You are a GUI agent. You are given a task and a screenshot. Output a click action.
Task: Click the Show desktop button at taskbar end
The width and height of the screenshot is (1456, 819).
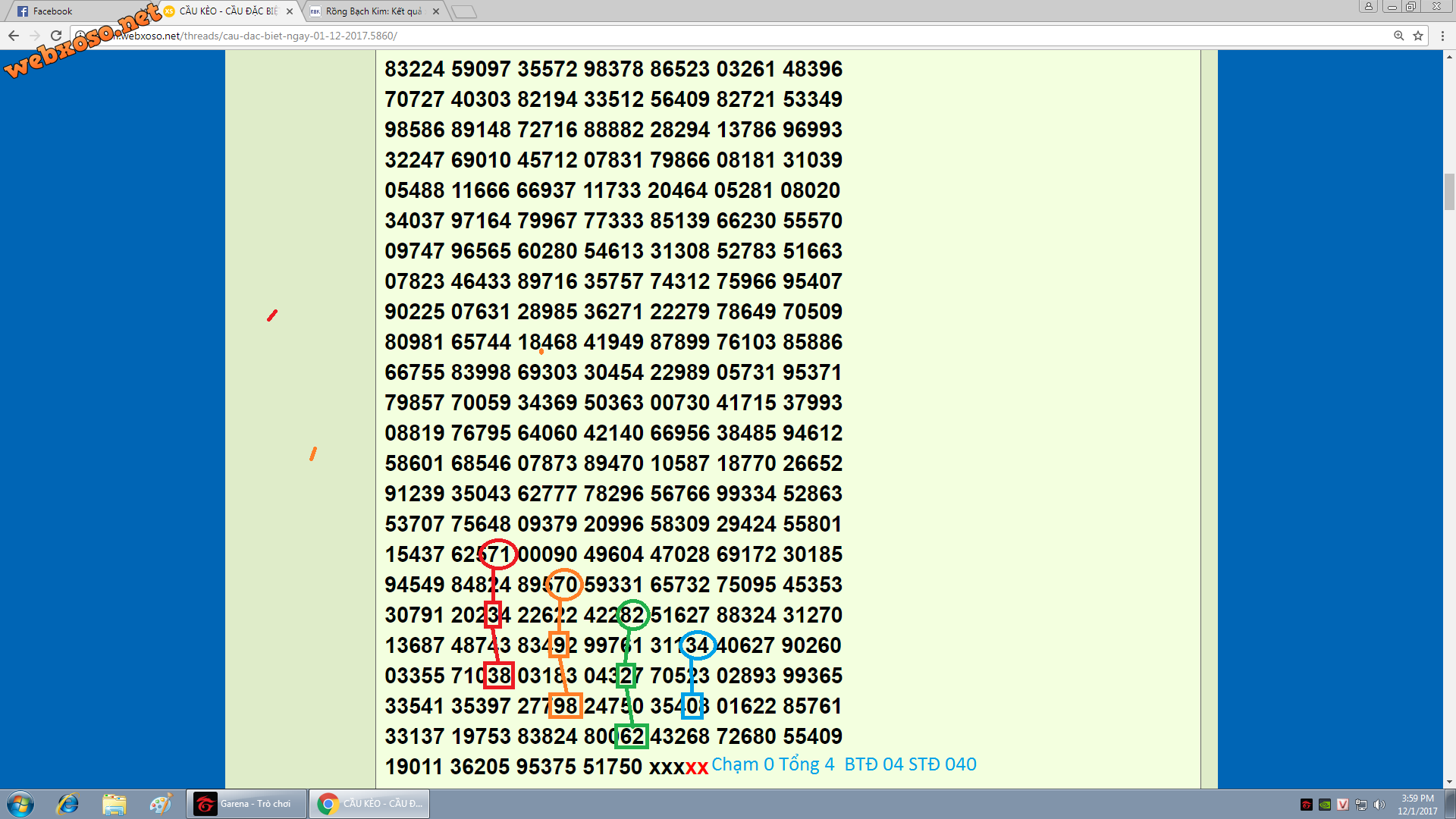(x=1450, y=804)
